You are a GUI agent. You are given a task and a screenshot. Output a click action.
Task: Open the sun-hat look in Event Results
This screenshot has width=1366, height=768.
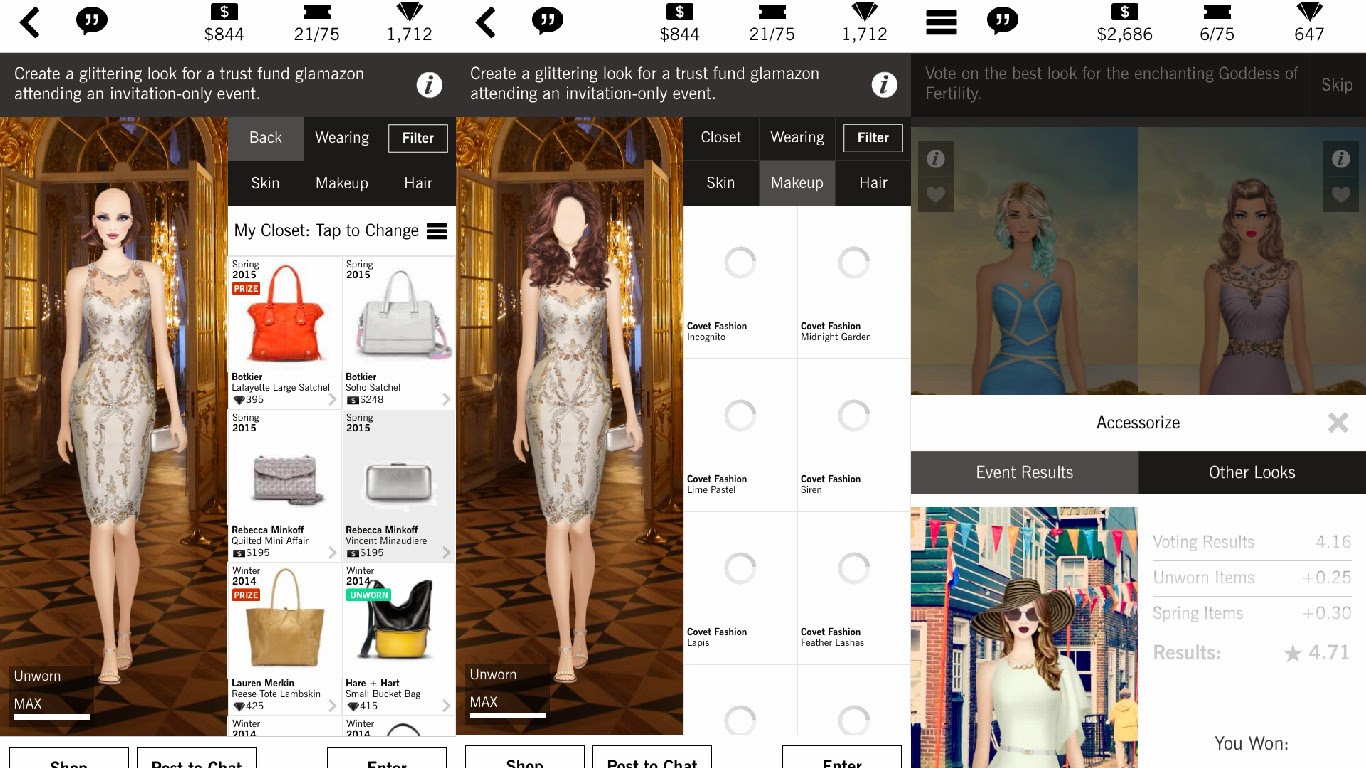1024,637
